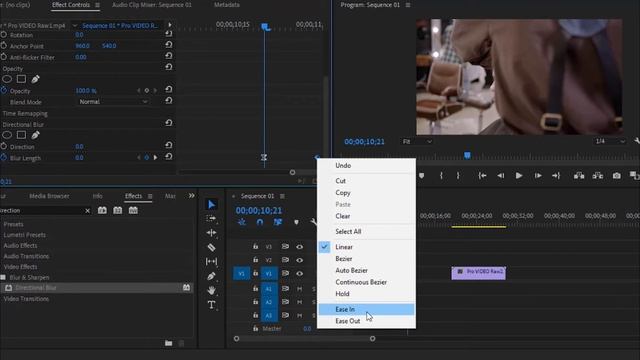640x360 pixels.
Task: Select the Type tool
Action: pos(211,305)
